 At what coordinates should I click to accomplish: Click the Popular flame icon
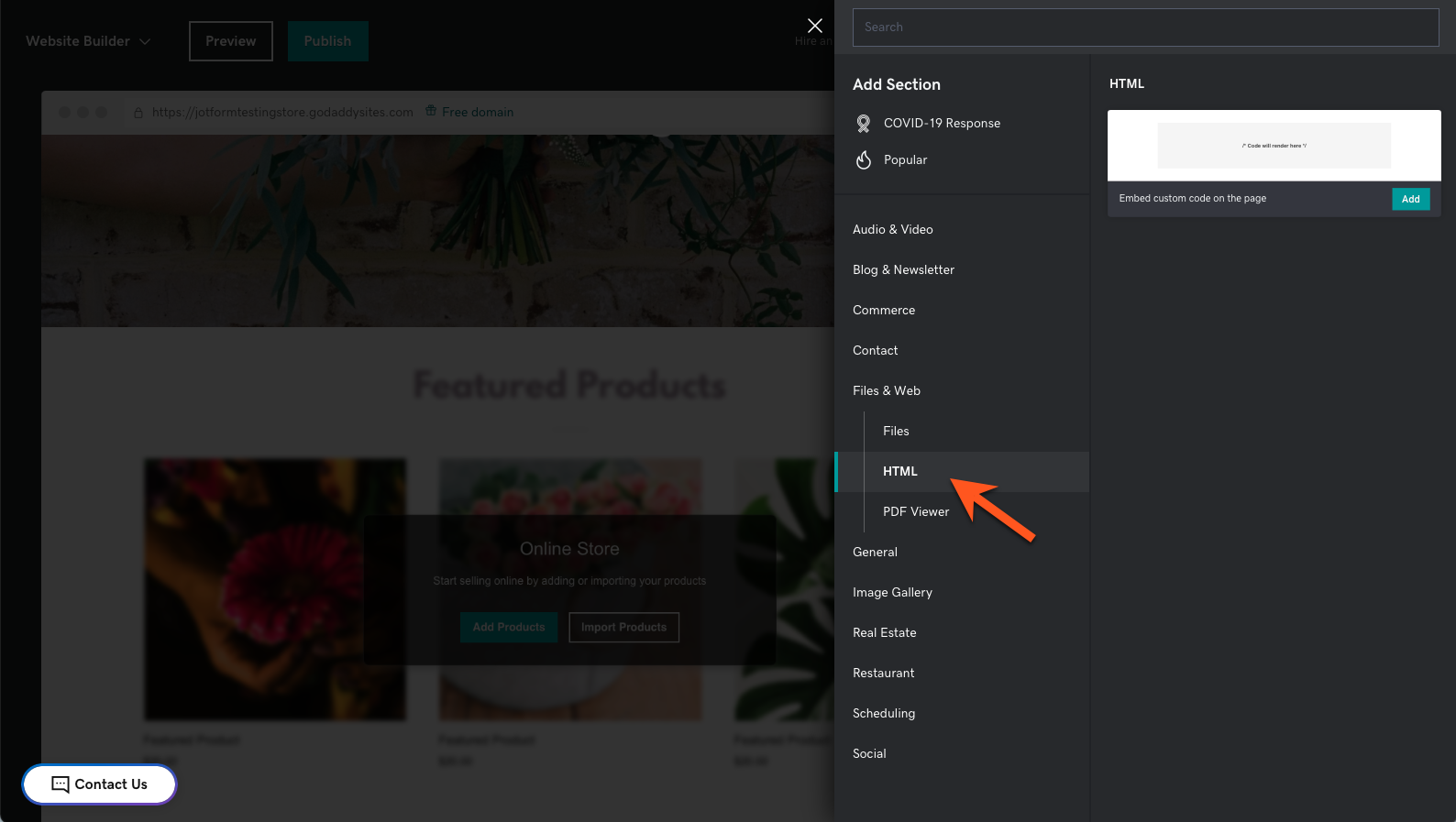864,160
